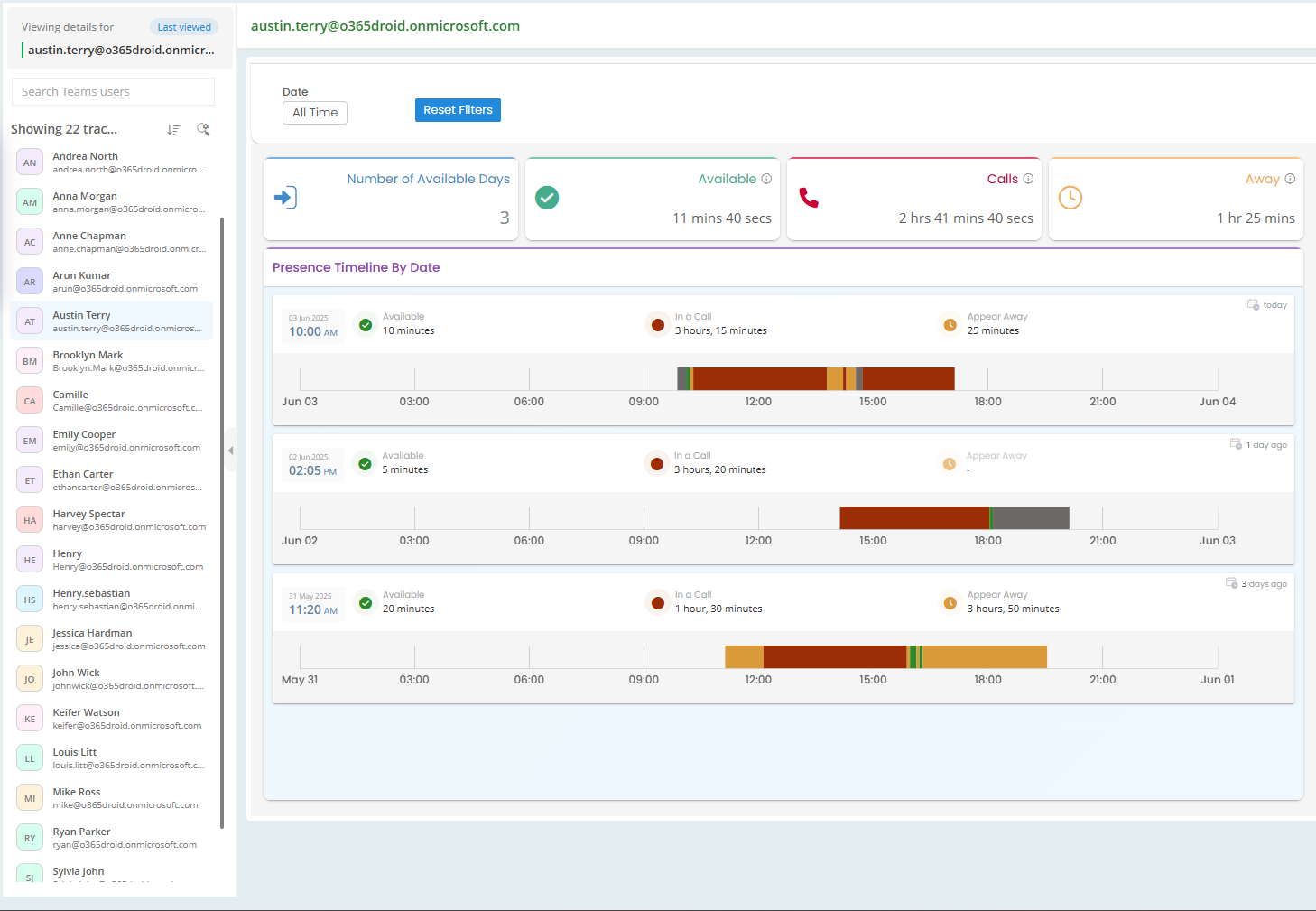This screenshot has height=911, width=1316.
Task: Open Austin Terry from the users list
Action: pyautogui.click(x=113, y=321)
